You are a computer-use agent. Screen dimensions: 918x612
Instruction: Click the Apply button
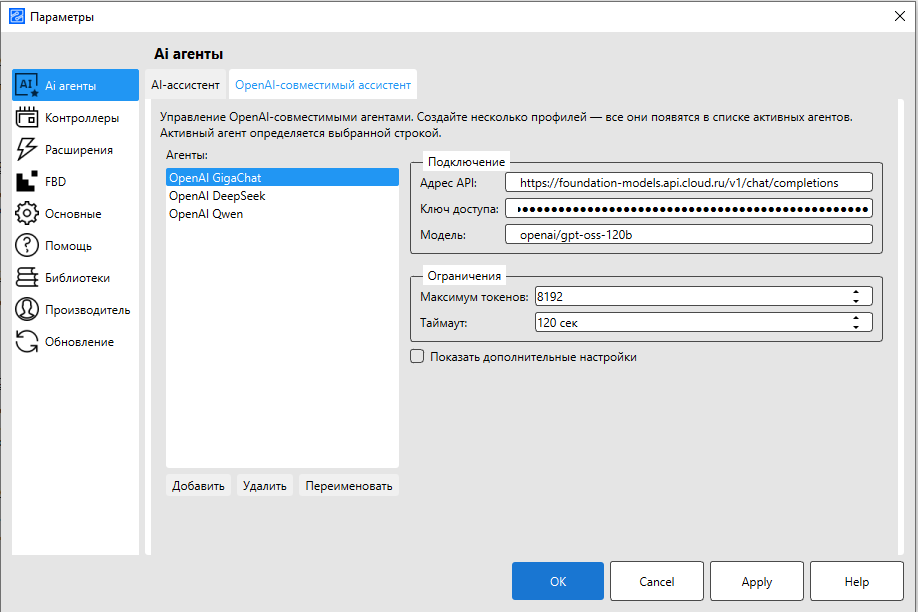click(x=757, y=581)
